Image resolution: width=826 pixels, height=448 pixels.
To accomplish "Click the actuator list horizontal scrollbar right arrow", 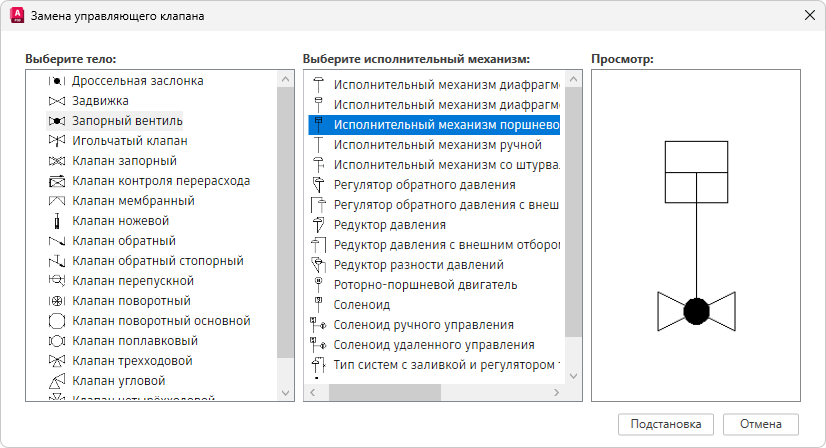I will tap(556, 392).
